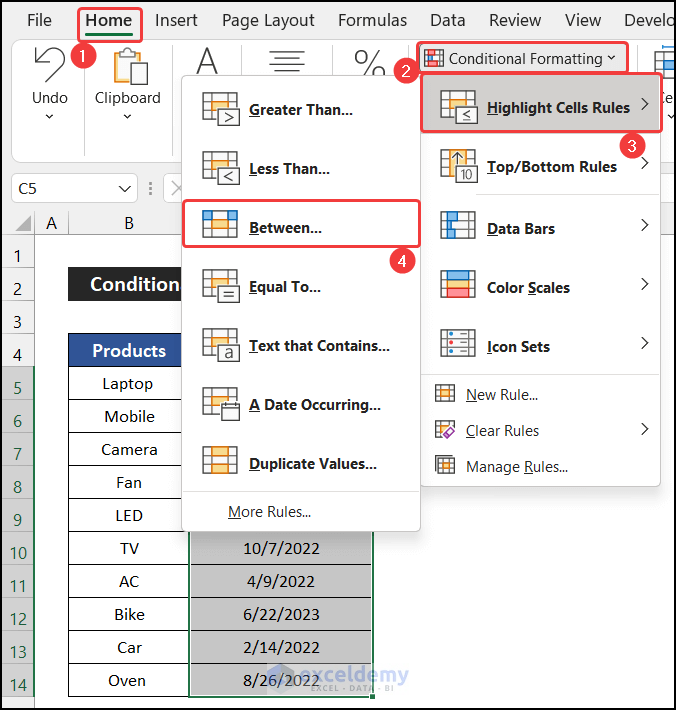Expand Color Scales submenu arrow
The image size is (676, 710).
[x=645, y=284]
